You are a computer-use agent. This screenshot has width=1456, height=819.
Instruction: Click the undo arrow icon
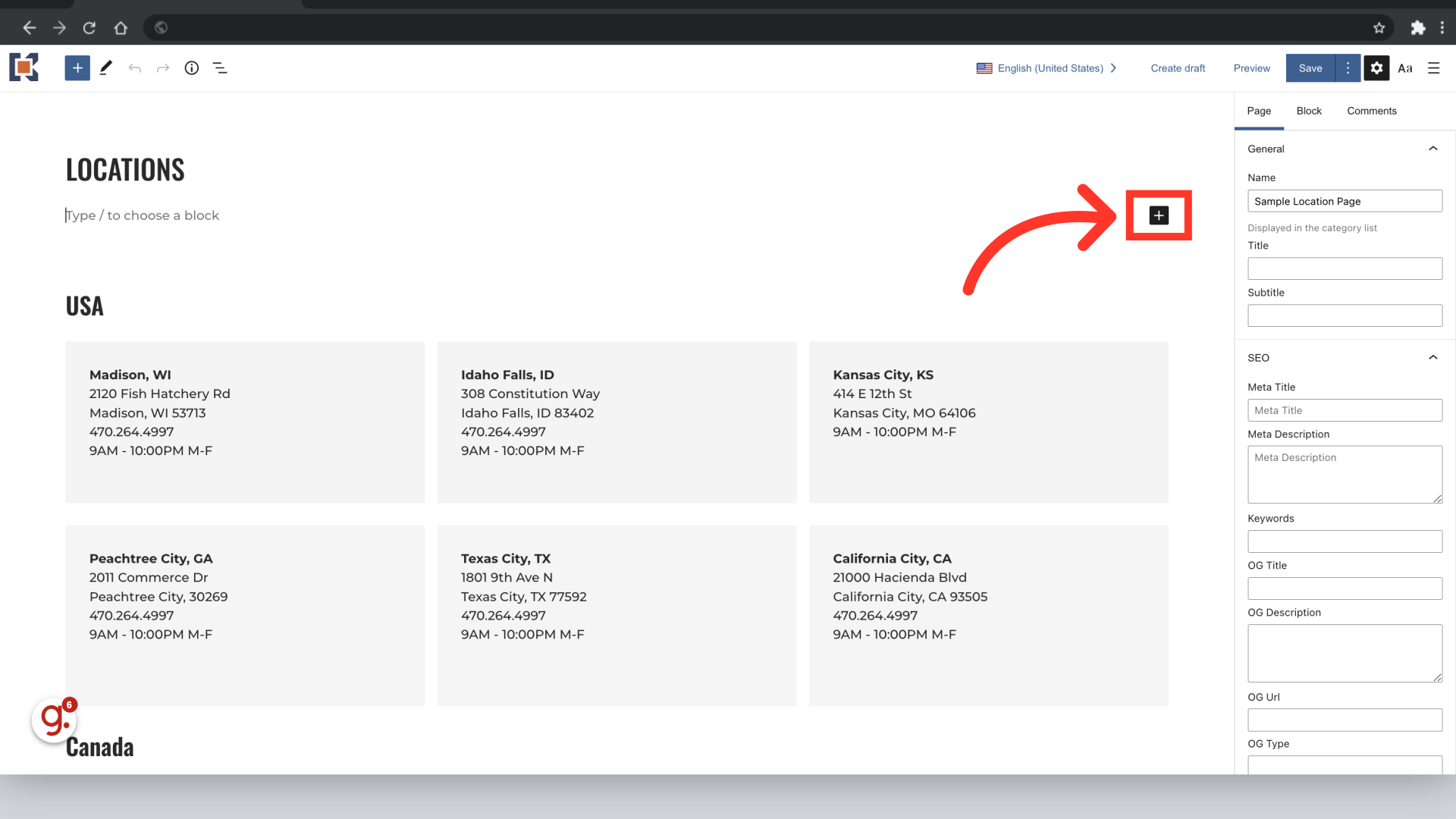tap(135, 68)
